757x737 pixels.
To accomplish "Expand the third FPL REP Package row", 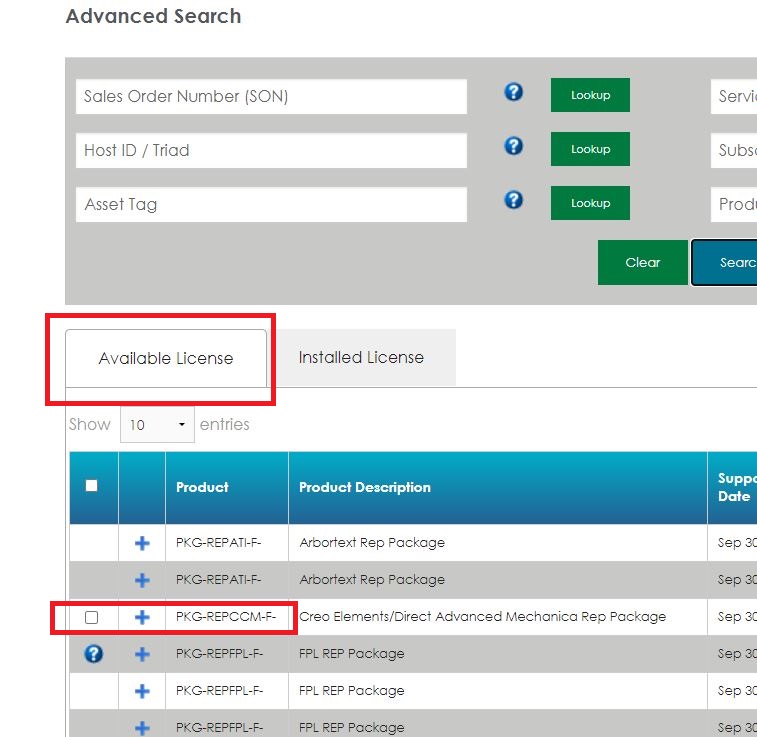I will coord(142,728).
